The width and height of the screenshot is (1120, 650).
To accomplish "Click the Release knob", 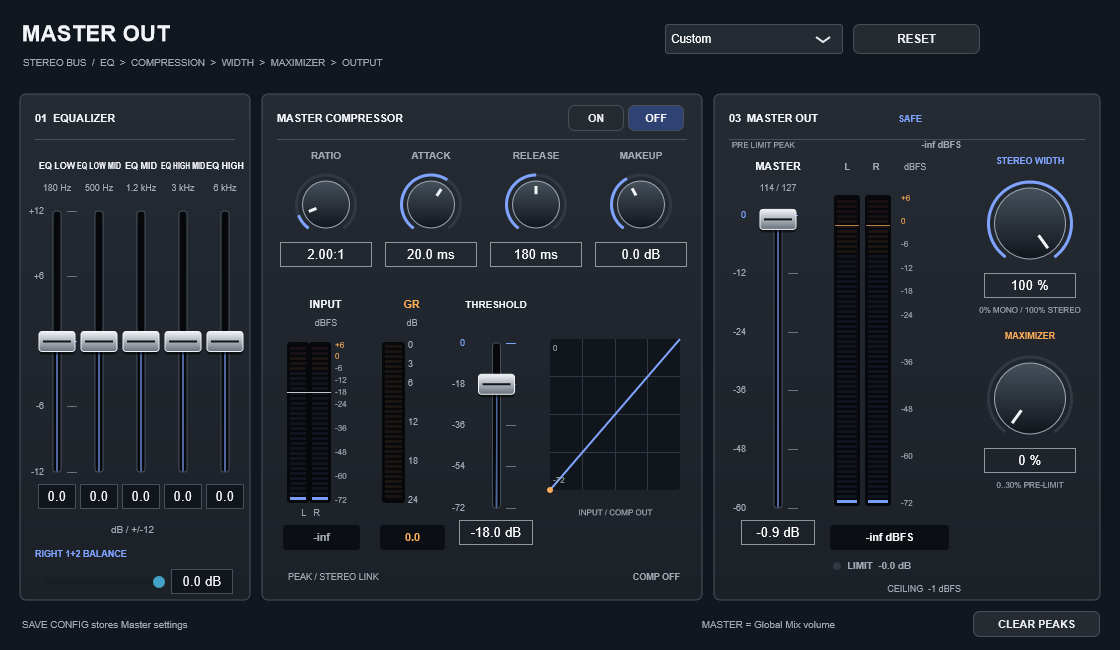I will pos(536,204).
